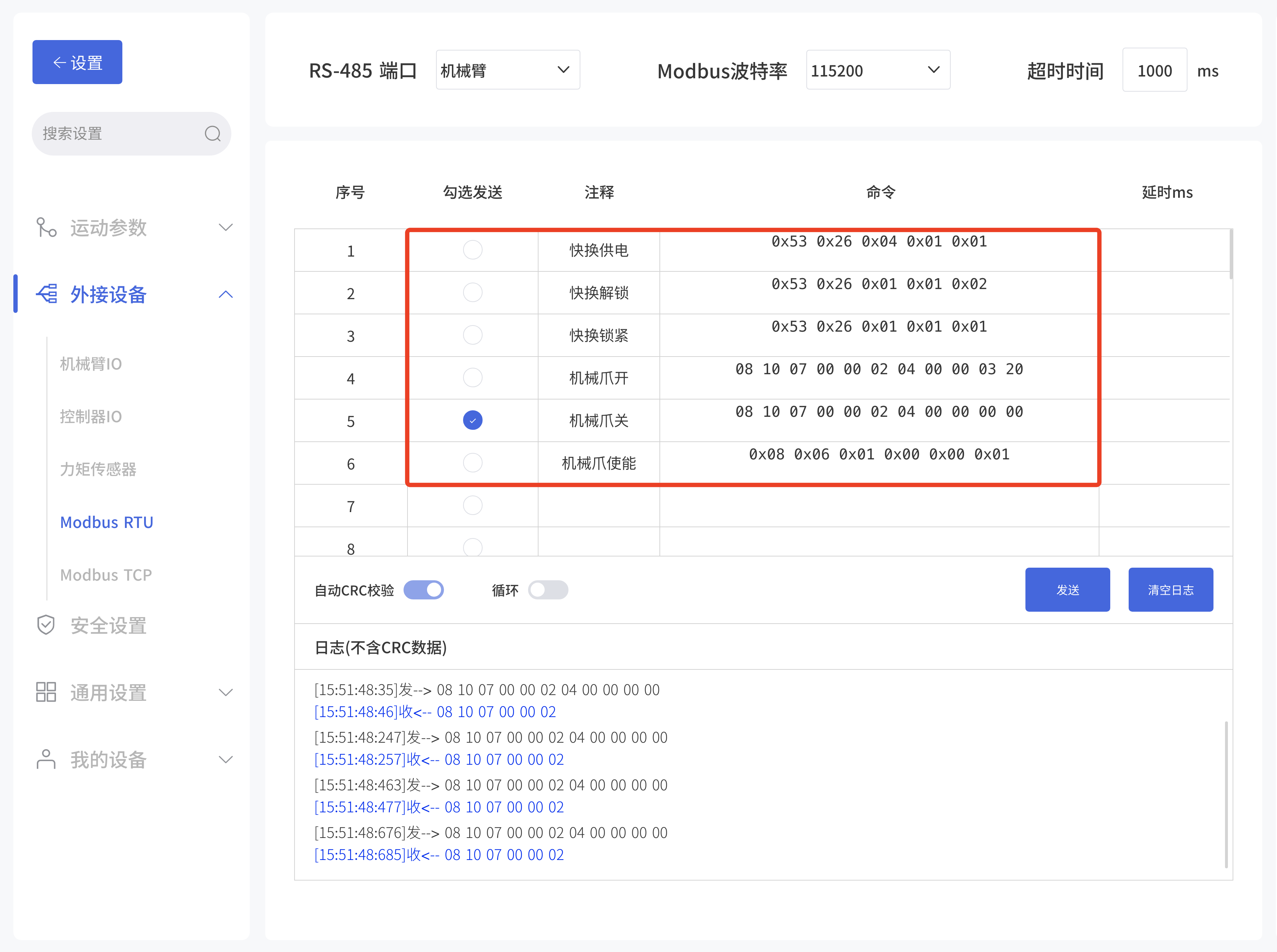Image resolution: width=1277 pixels, height=952 pixels.
Task: Open 机械臂IO submenu item
Action: tap(91, 364)
